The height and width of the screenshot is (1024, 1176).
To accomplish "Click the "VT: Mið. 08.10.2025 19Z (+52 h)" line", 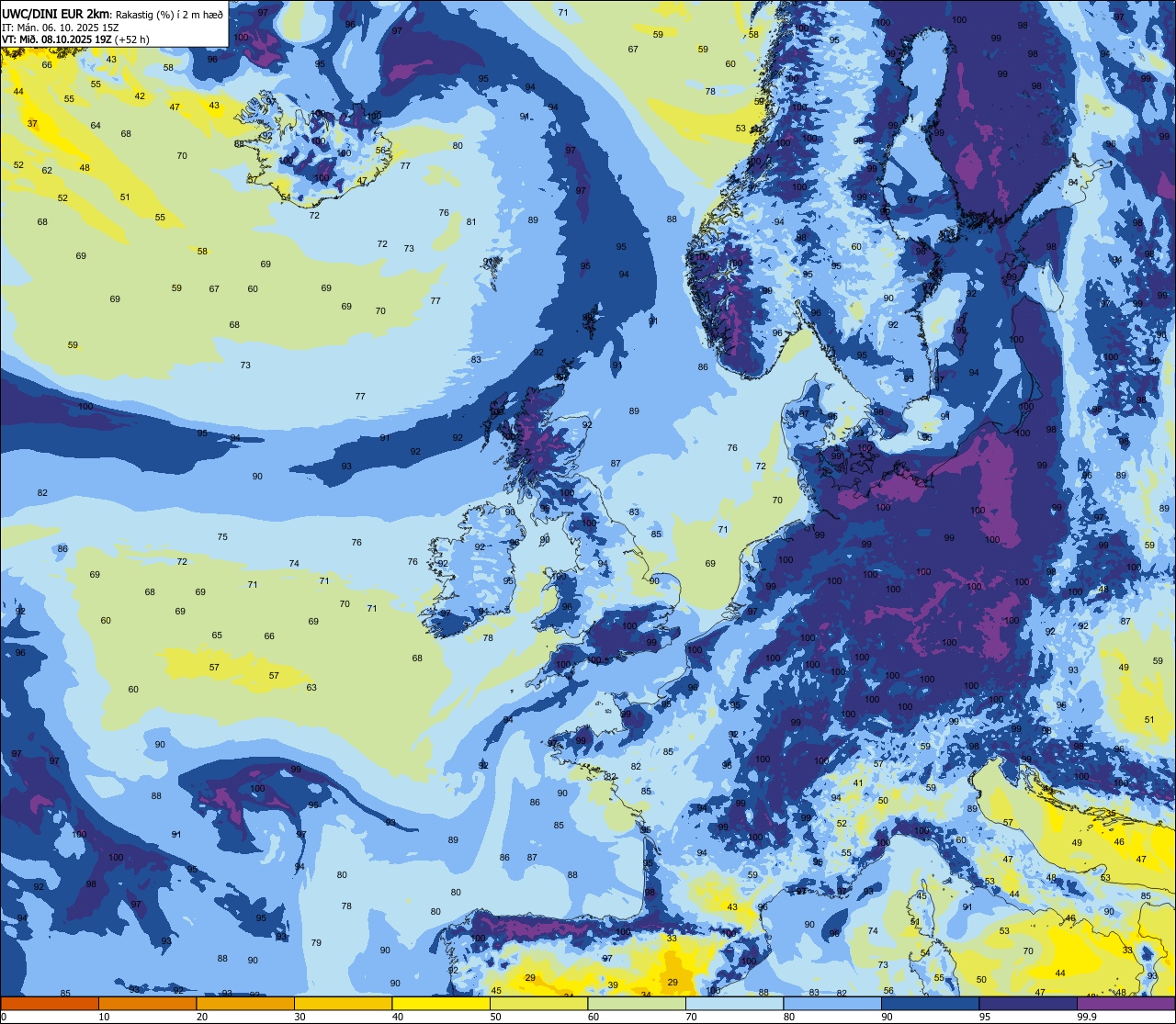I will 77,39.
